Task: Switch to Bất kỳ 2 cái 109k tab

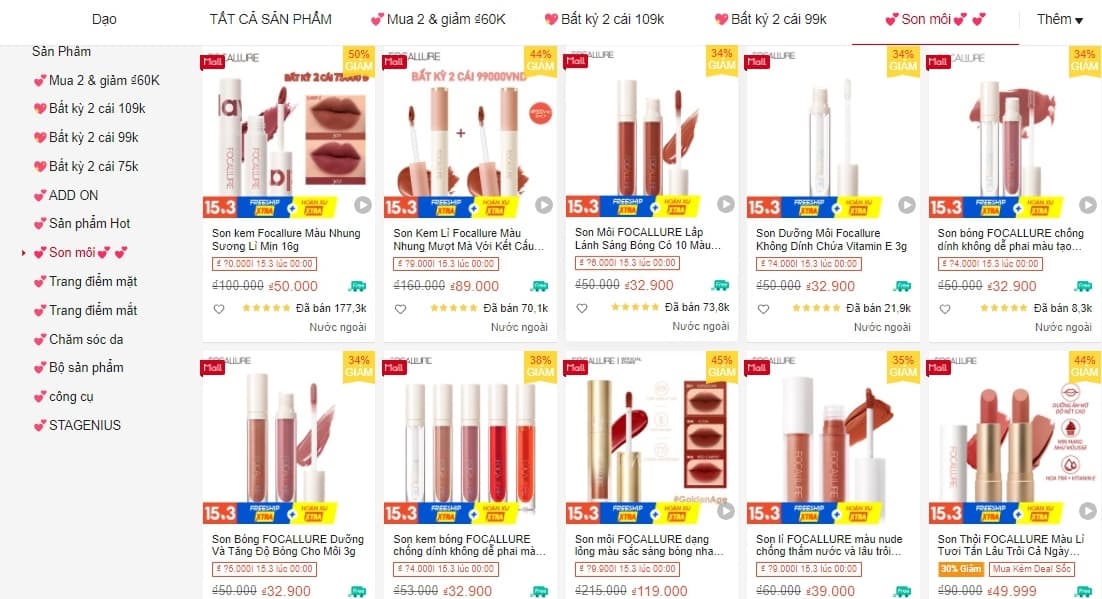Action: point(604,19)
